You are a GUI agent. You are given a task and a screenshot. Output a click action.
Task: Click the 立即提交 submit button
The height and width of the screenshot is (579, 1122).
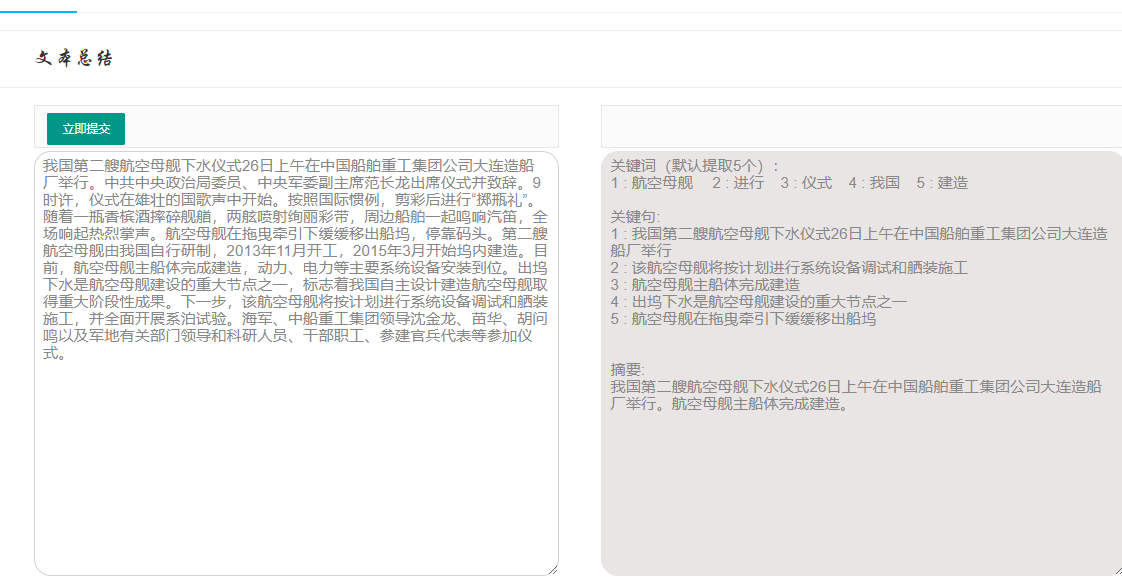(86, 129)
